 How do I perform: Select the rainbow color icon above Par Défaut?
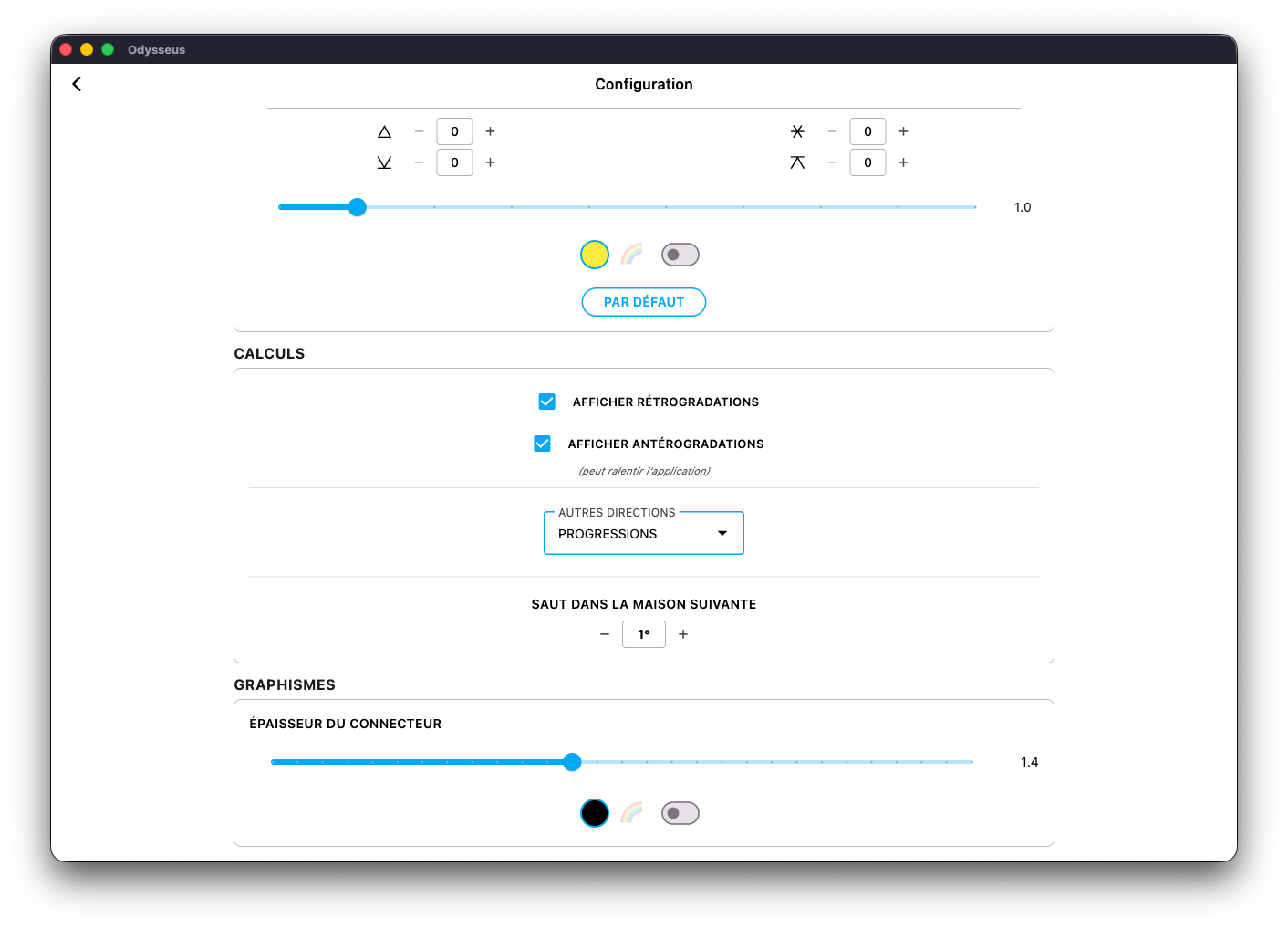coord(631,255)
